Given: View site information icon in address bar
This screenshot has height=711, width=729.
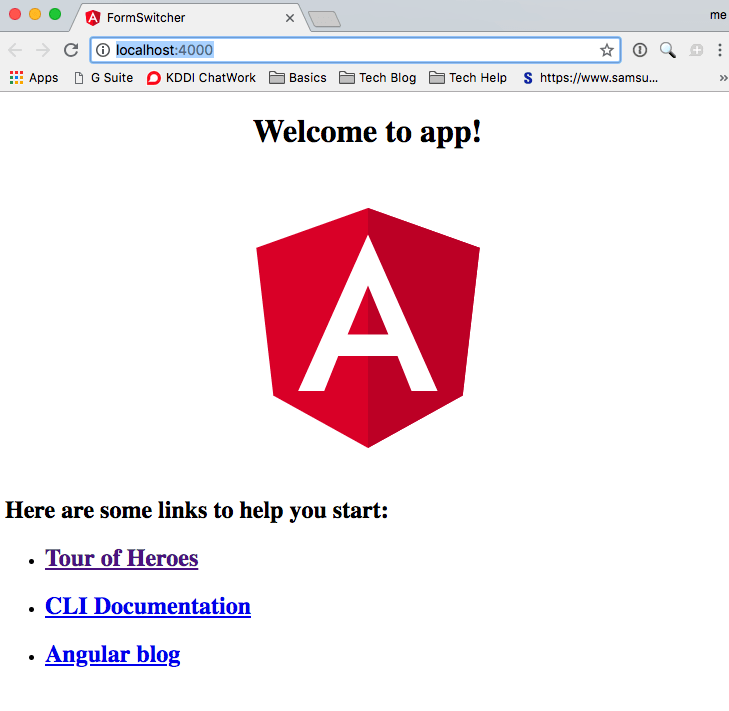Looking at the screenshot, I should (x=103, y=50).
